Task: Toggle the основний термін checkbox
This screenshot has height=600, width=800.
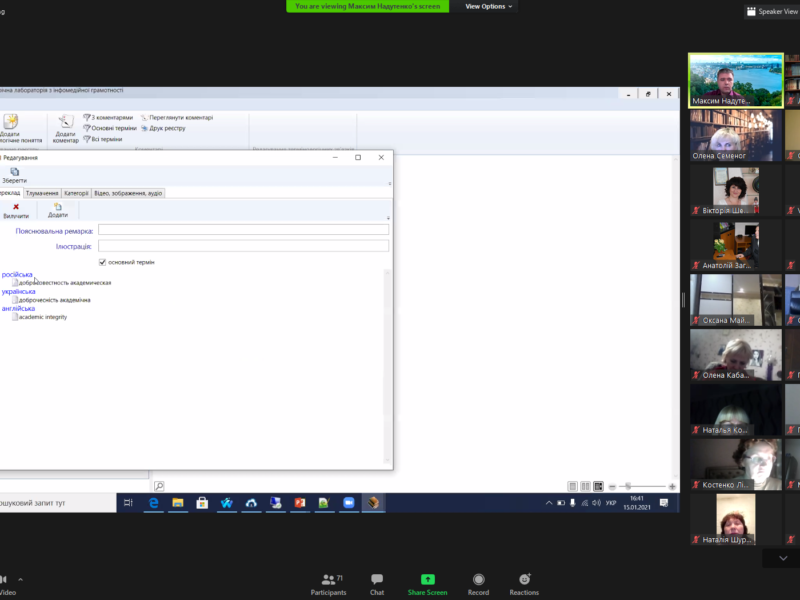Action: 102,262
